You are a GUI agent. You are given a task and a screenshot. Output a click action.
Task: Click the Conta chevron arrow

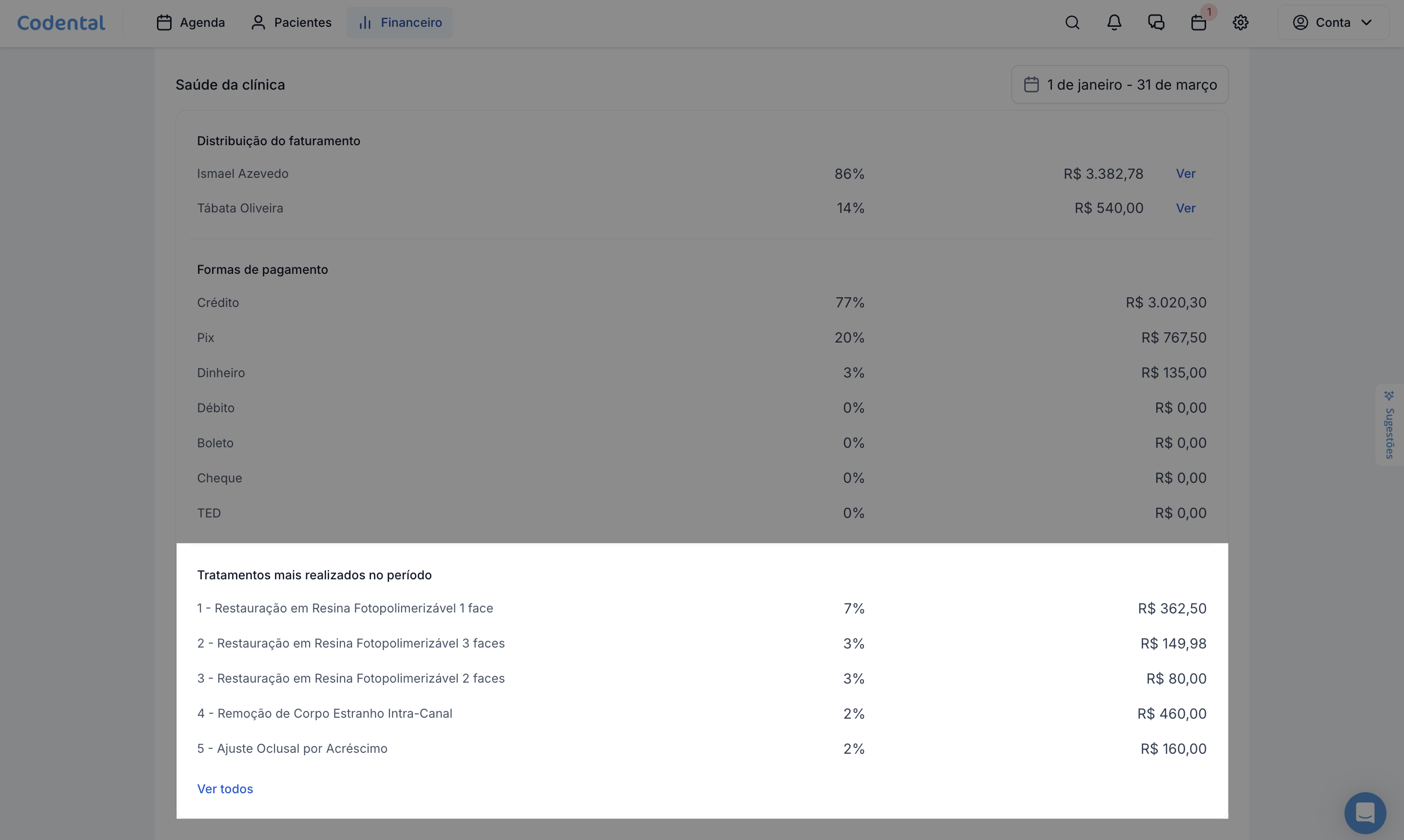click(x=1366, y=22)
